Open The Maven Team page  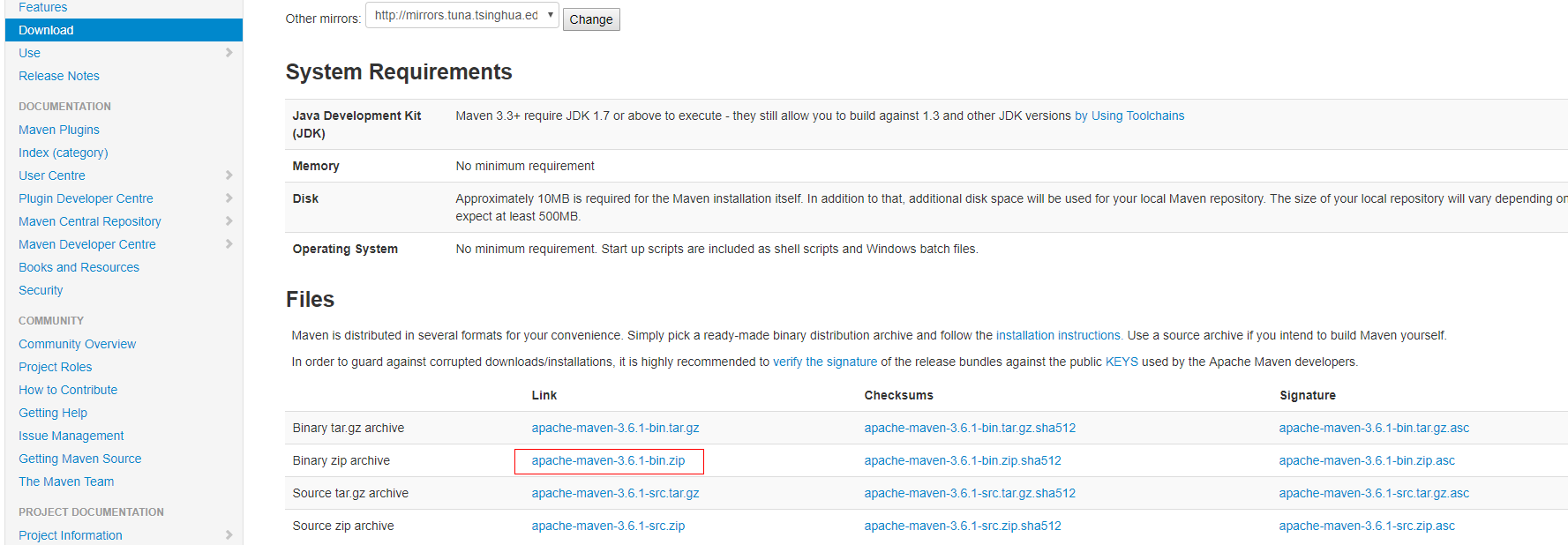click(66, 482)
